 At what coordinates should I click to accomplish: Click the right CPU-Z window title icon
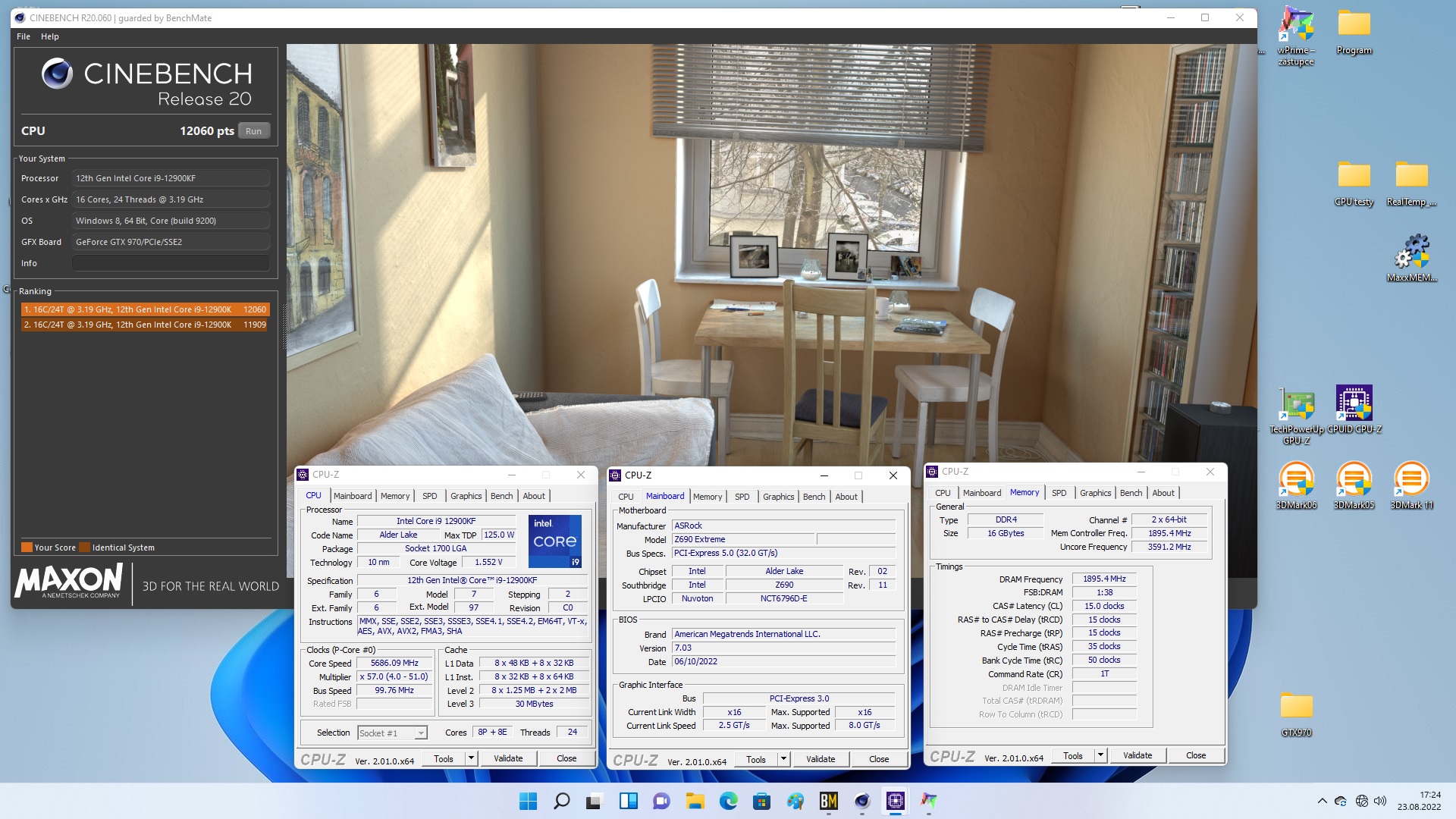pyautogui.click(x=932, y=472)
